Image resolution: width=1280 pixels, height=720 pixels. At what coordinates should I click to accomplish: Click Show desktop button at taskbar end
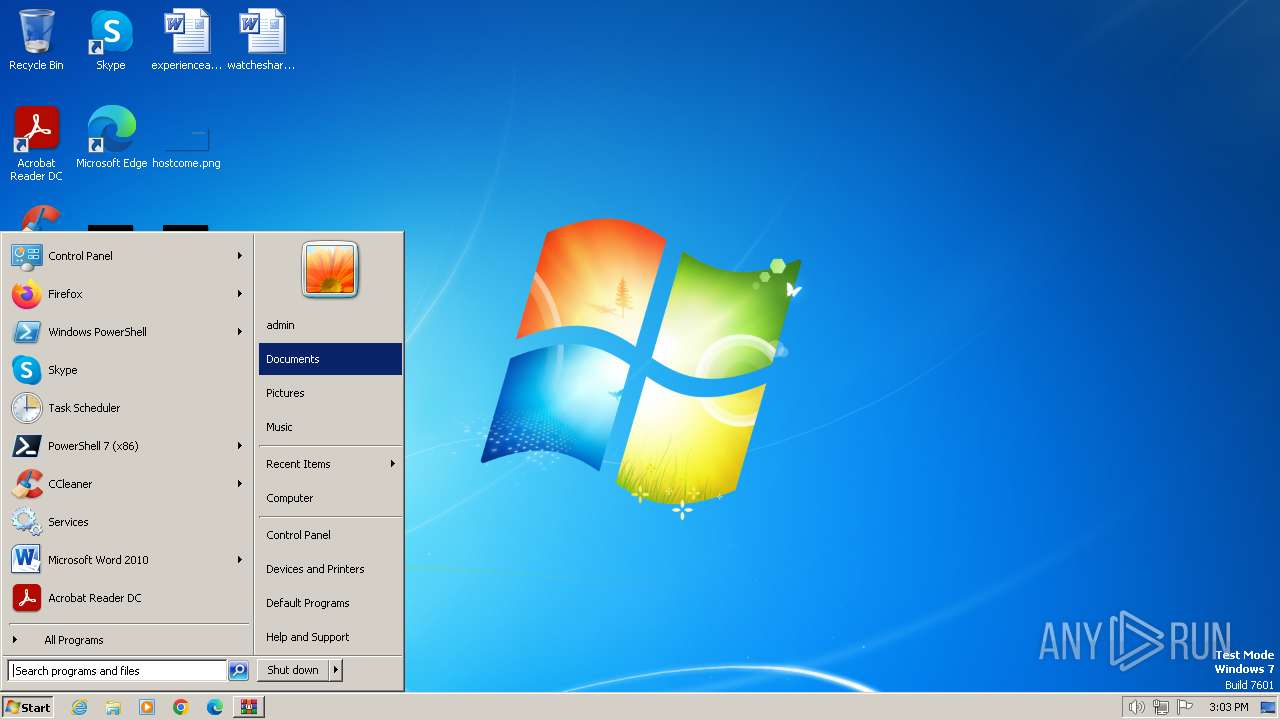(x=1268, y=707)
